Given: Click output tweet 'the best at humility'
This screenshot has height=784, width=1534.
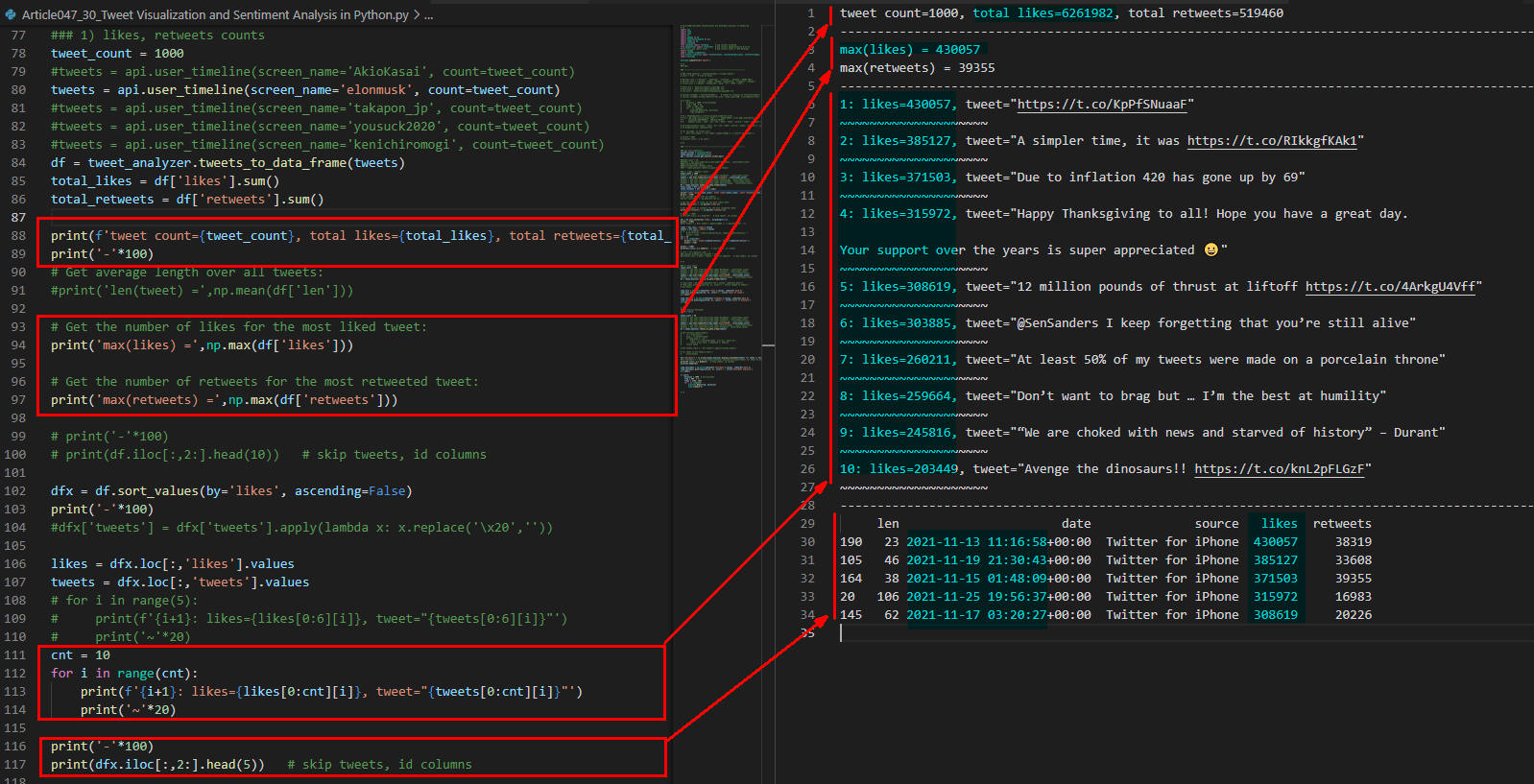Looking at the screenshot, I should pos(1305,395).
